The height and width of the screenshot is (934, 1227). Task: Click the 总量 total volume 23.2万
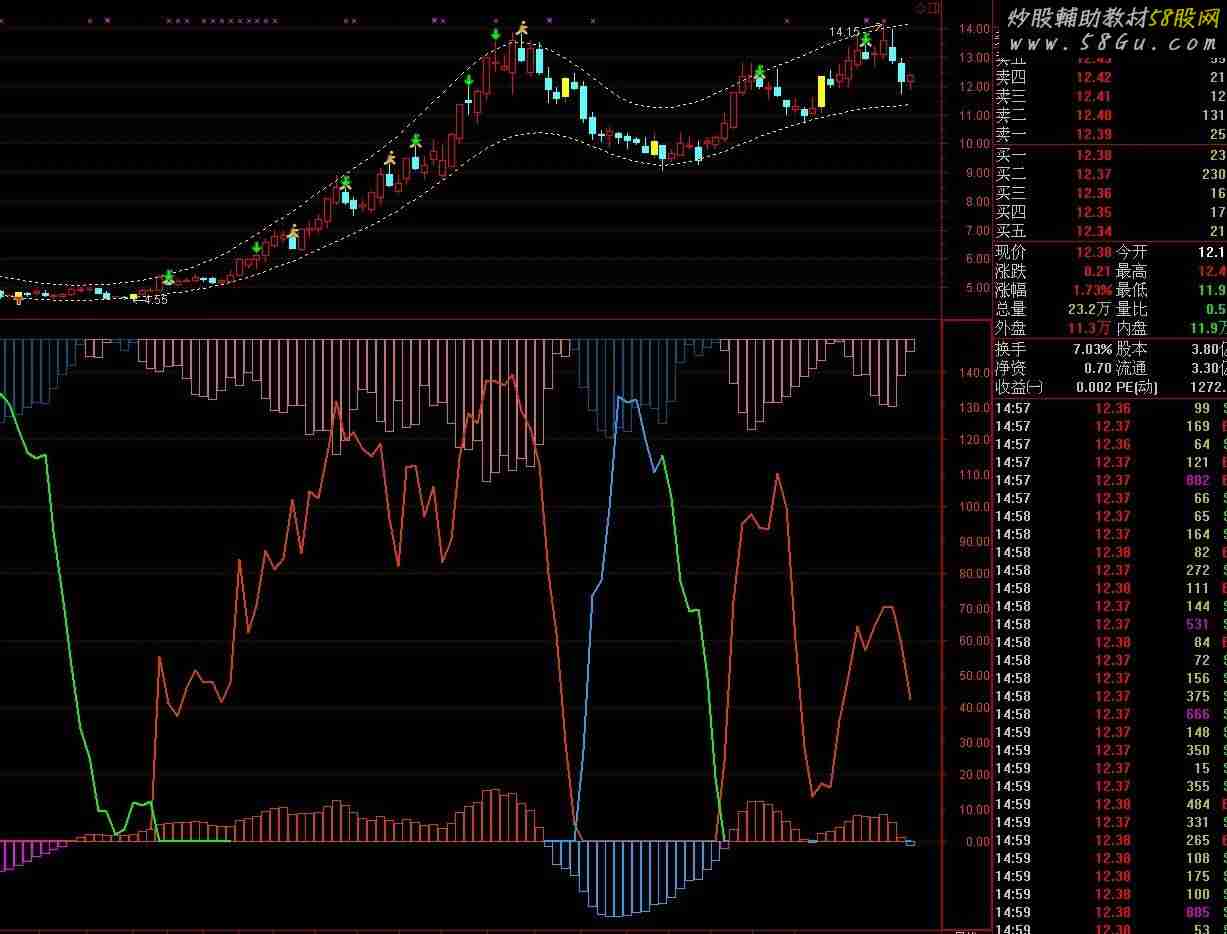(x=1090, y=309)
